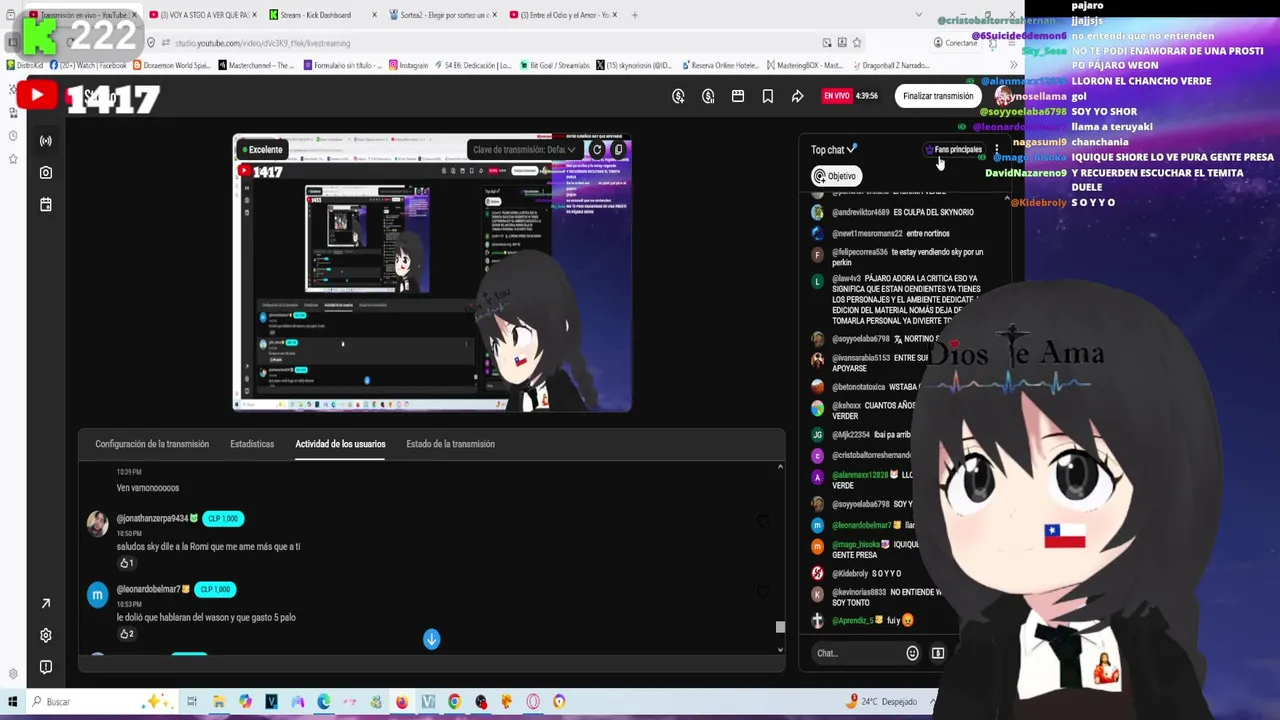
Task: Open the Webcam camera icon in left sidebar
Action: coord(45,173)
